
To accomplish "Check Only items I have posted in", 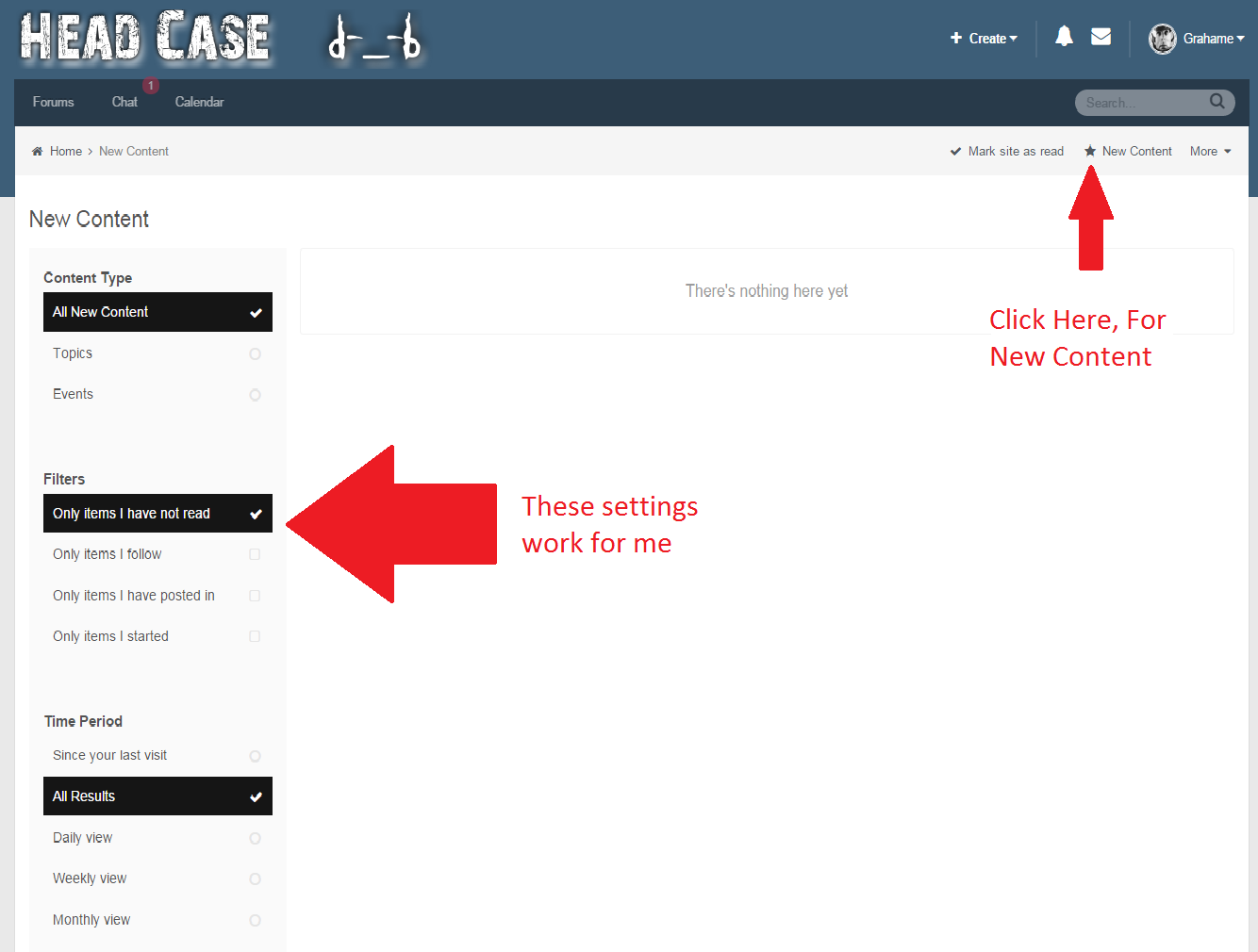I will point(255,596).
